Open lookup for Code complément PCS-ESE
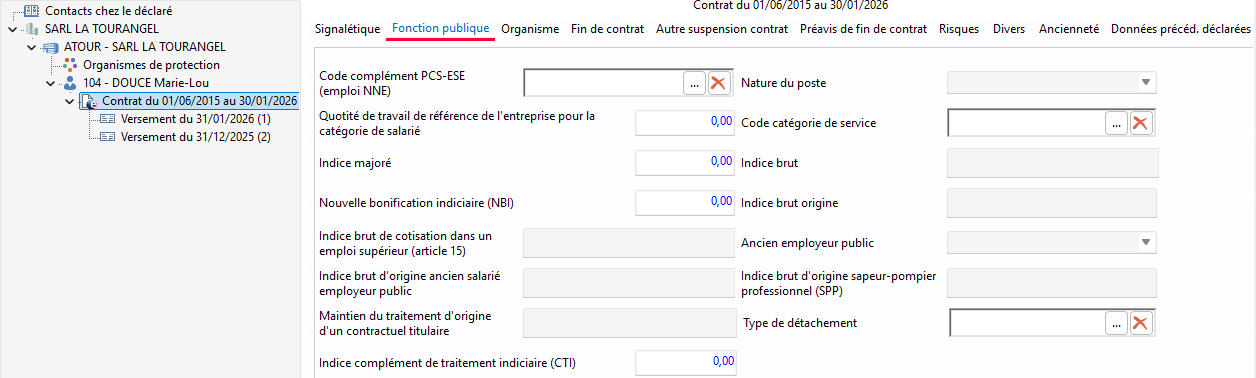This screenshot has height=378, width=1256. tap(695, 83)
